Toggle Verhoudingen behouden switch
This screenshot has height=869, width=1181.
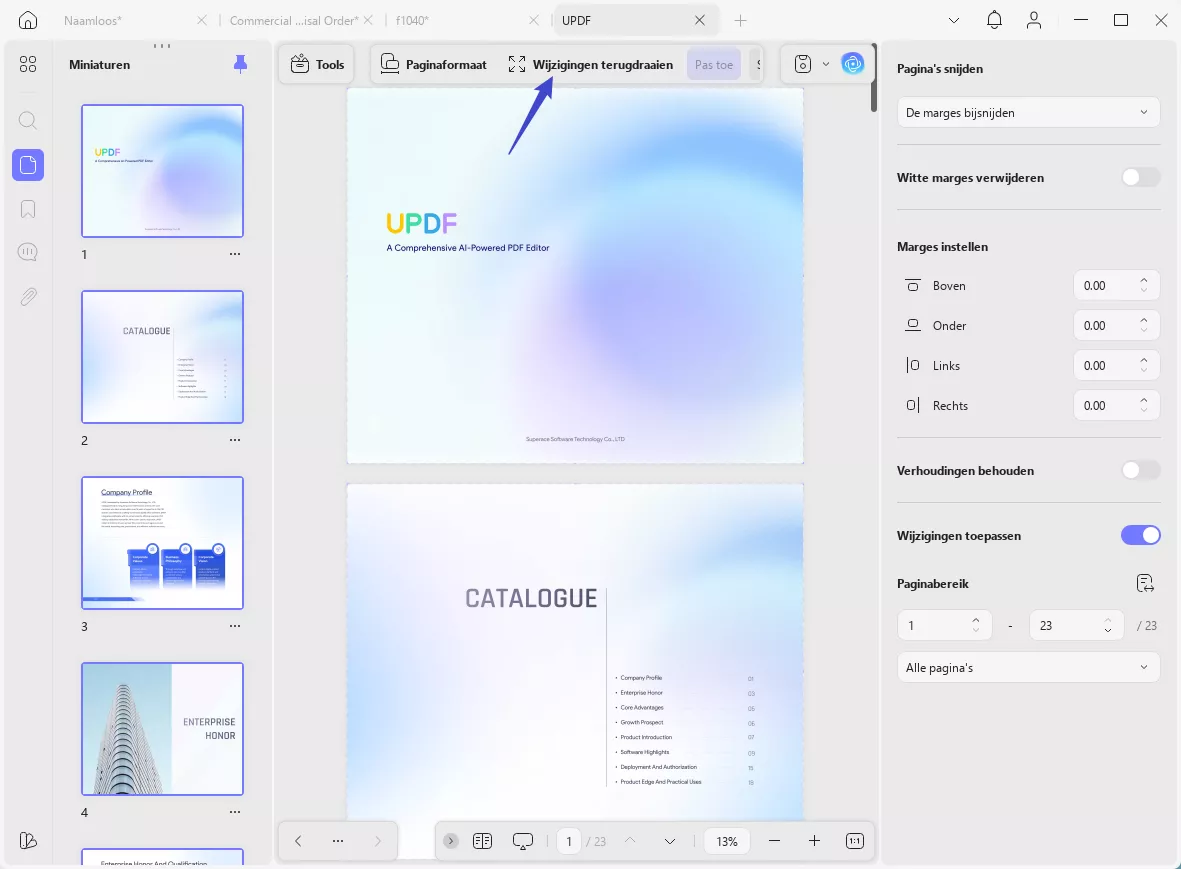1140,471
